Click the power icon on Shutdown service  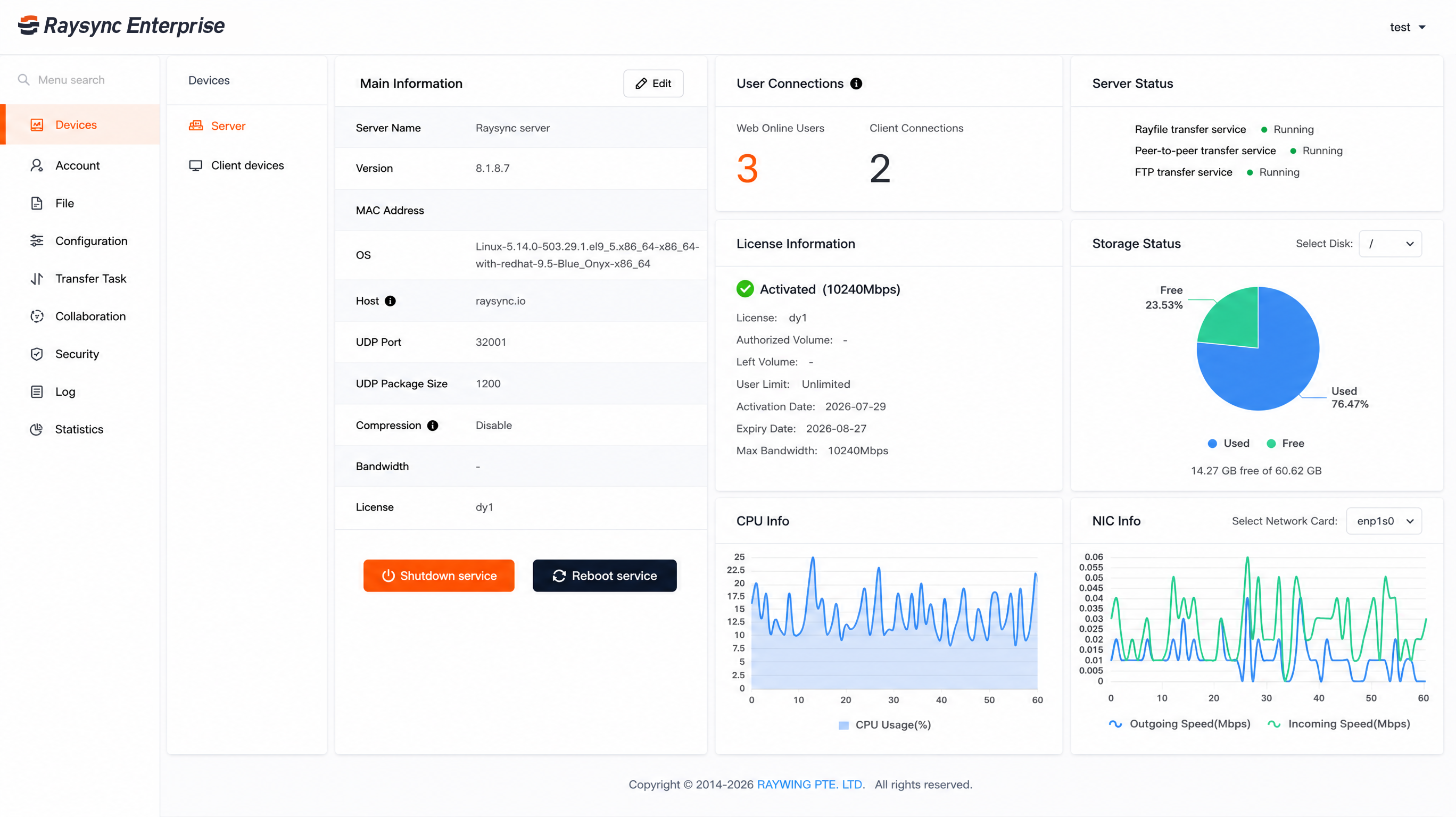pyautogui.click(x=388, y=576)
